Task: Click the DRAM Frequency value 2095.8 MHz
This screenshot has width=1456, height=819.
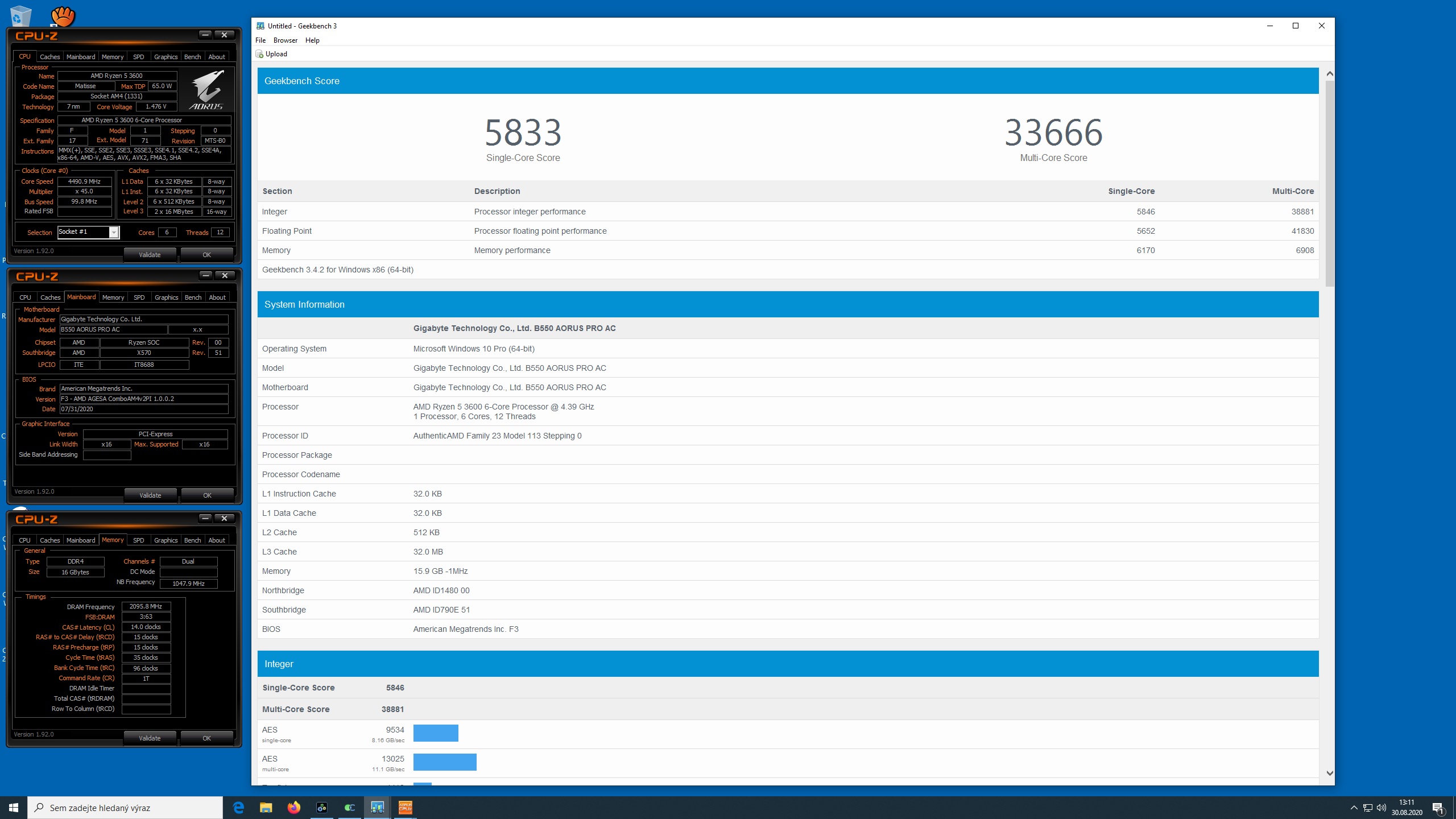Action: (x=146, y=606)
